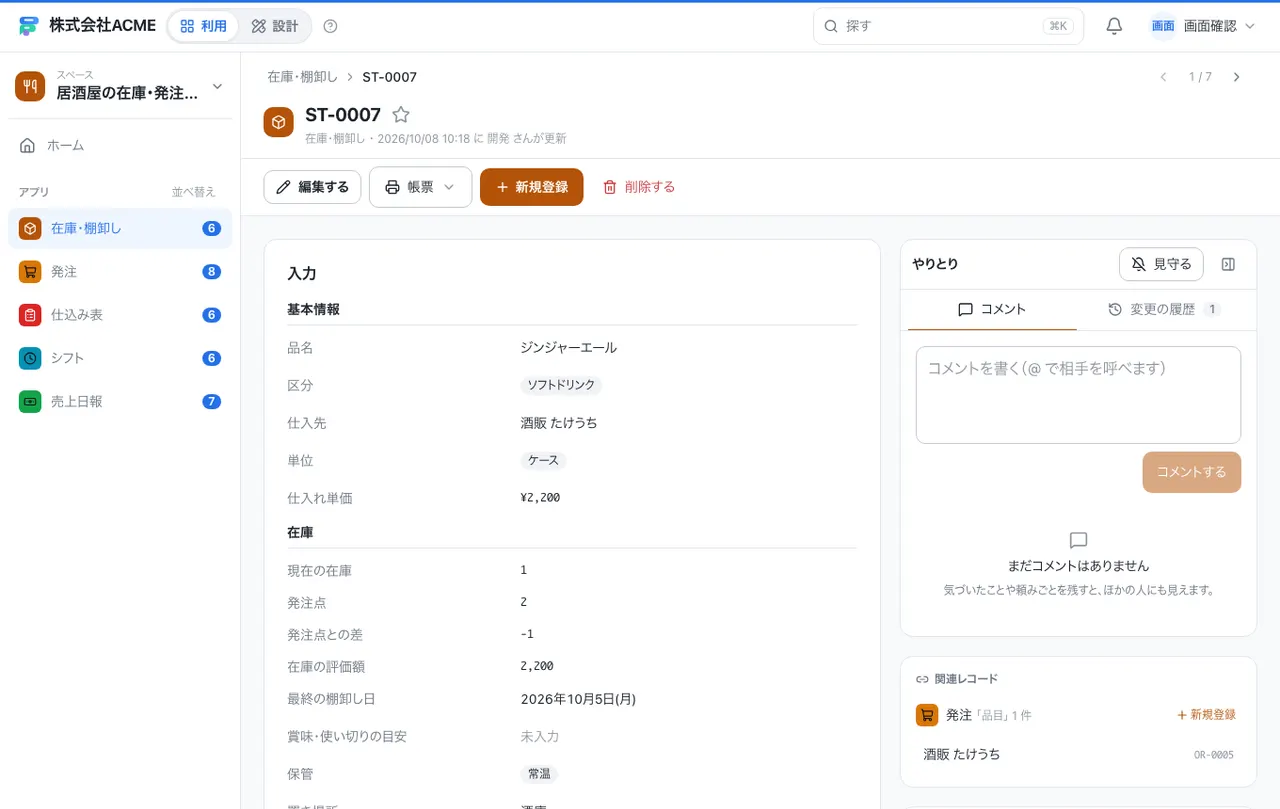This screenshot has height=809, width=1280.
Task: Click the 仕入れ単価 value ¥2,200
Action: (540, 498)
